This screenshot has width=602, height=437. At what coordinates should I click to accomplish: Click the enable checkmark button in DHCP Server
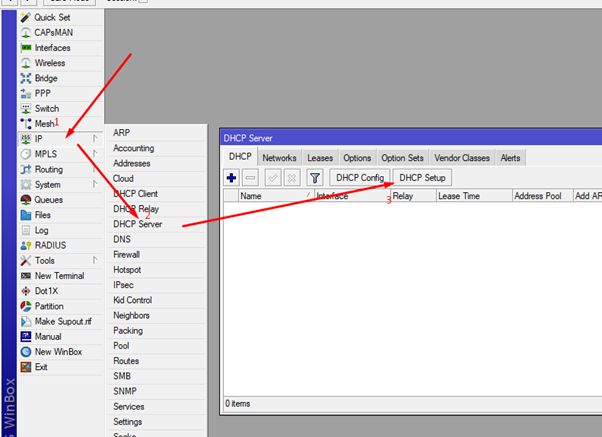(273, 178)
